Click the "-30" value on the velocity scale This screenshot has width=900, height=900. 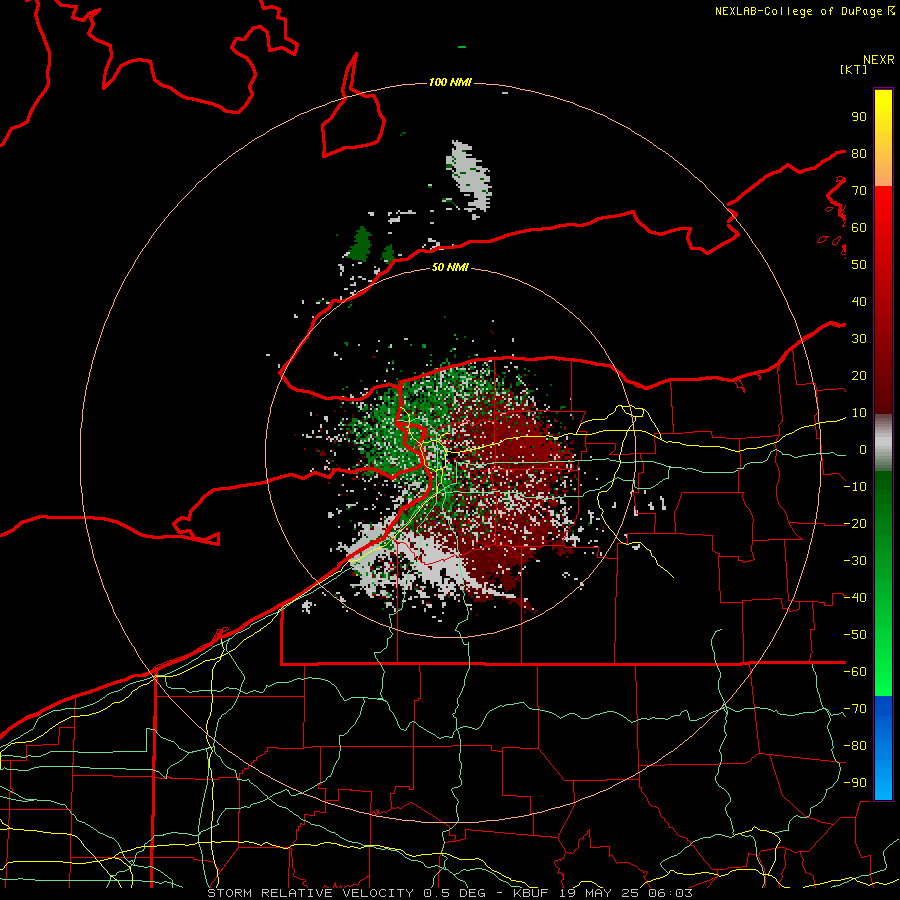tap(855, 561)
